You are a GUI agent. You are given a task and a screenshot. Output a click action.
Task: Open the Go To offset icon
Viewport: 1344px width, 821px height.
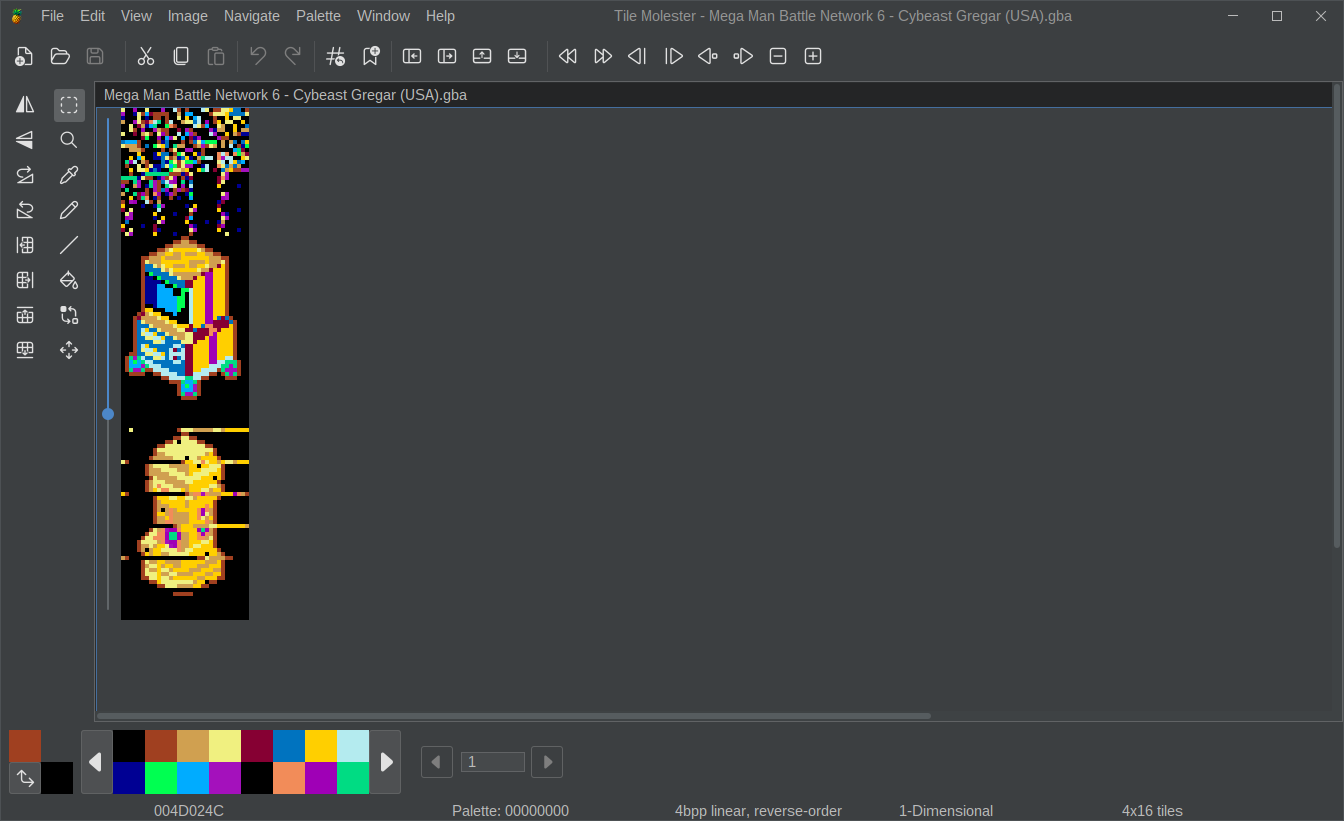(336, 57)
